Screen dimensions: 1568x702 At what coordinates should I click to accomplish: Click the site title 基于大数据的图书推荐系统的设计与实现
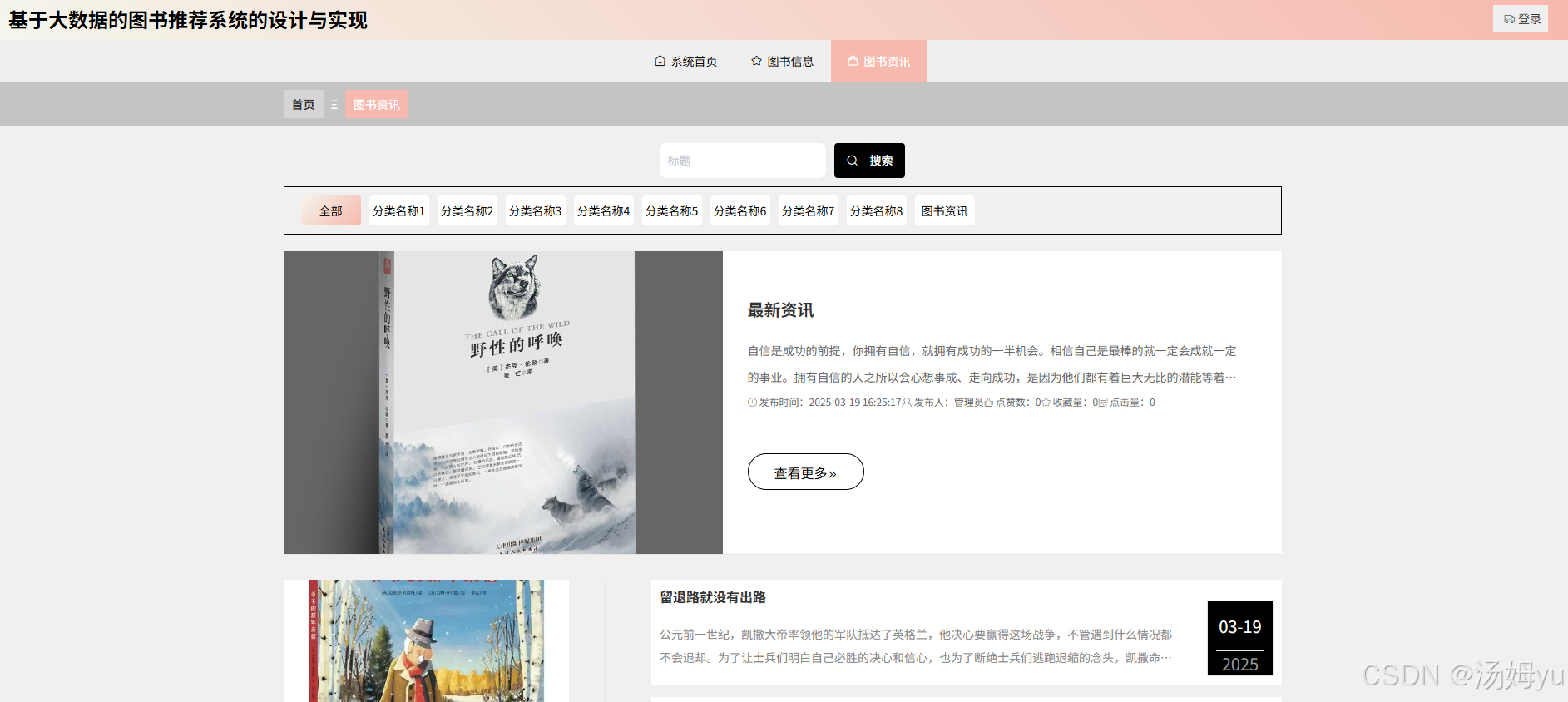click(188, 20)
